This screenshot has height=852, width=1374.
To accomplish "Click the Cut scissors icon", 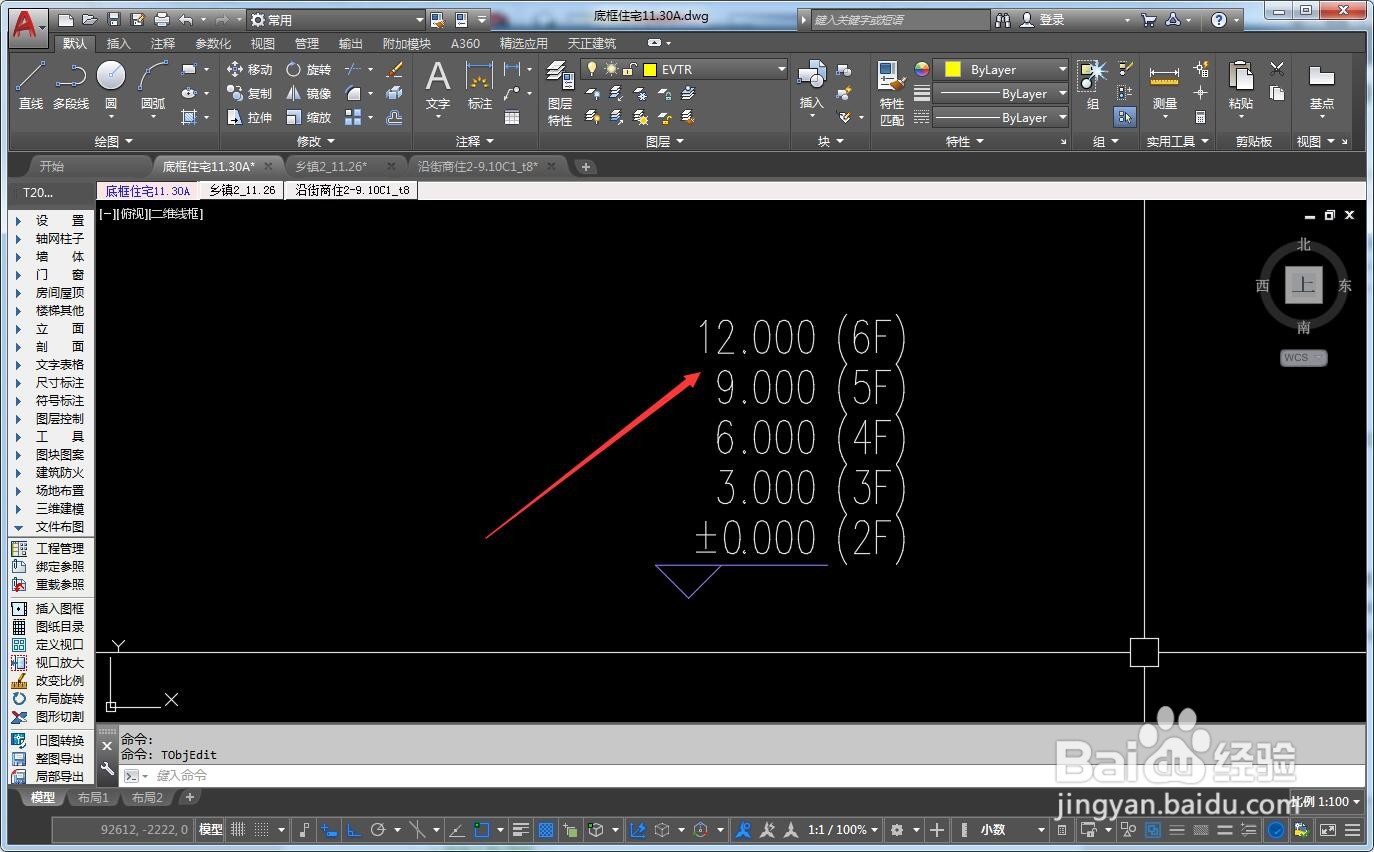I will (x=1277, y=69).
